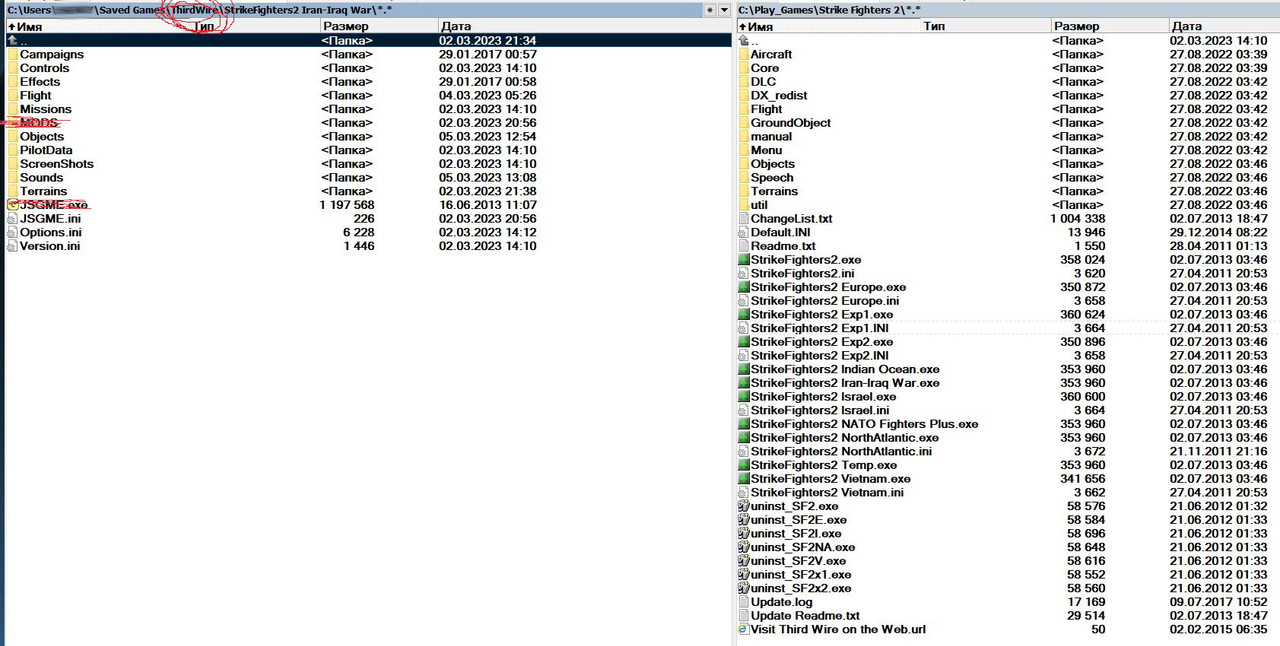The height and width of the screenshot is (646, 1280).
Task: Click the left pane path bar for Iran-Iraq War
Action: 353,9
